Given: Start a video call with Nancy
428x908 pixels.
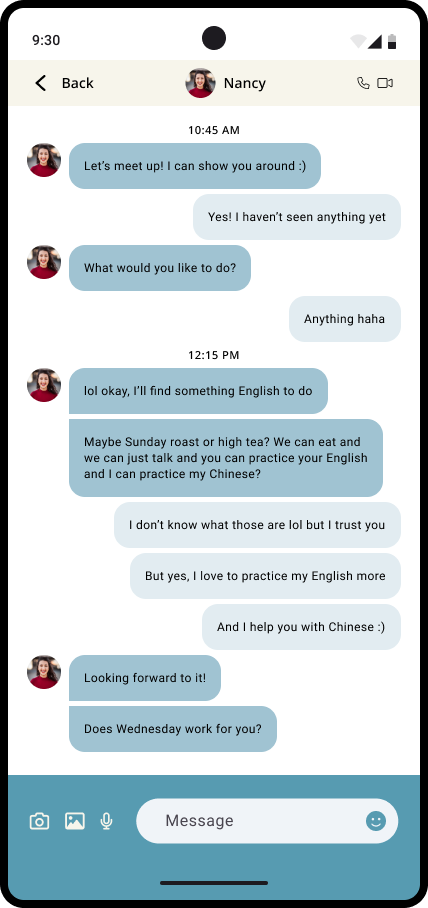Looking at the screenshot, I should [385, 83].
